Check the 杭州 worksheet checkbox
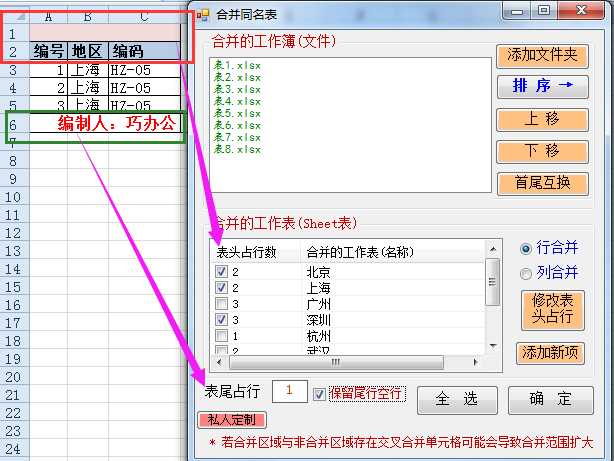The height and width of the screenshot is (461, 614). [221, 336]
